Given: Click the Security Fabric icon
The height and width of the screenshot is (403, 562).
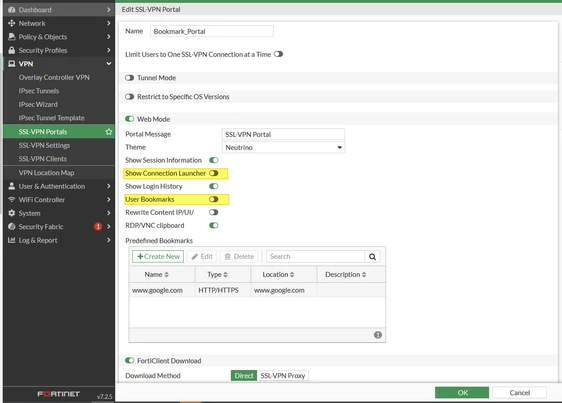Looking at the screenshot, I should 11,227.
